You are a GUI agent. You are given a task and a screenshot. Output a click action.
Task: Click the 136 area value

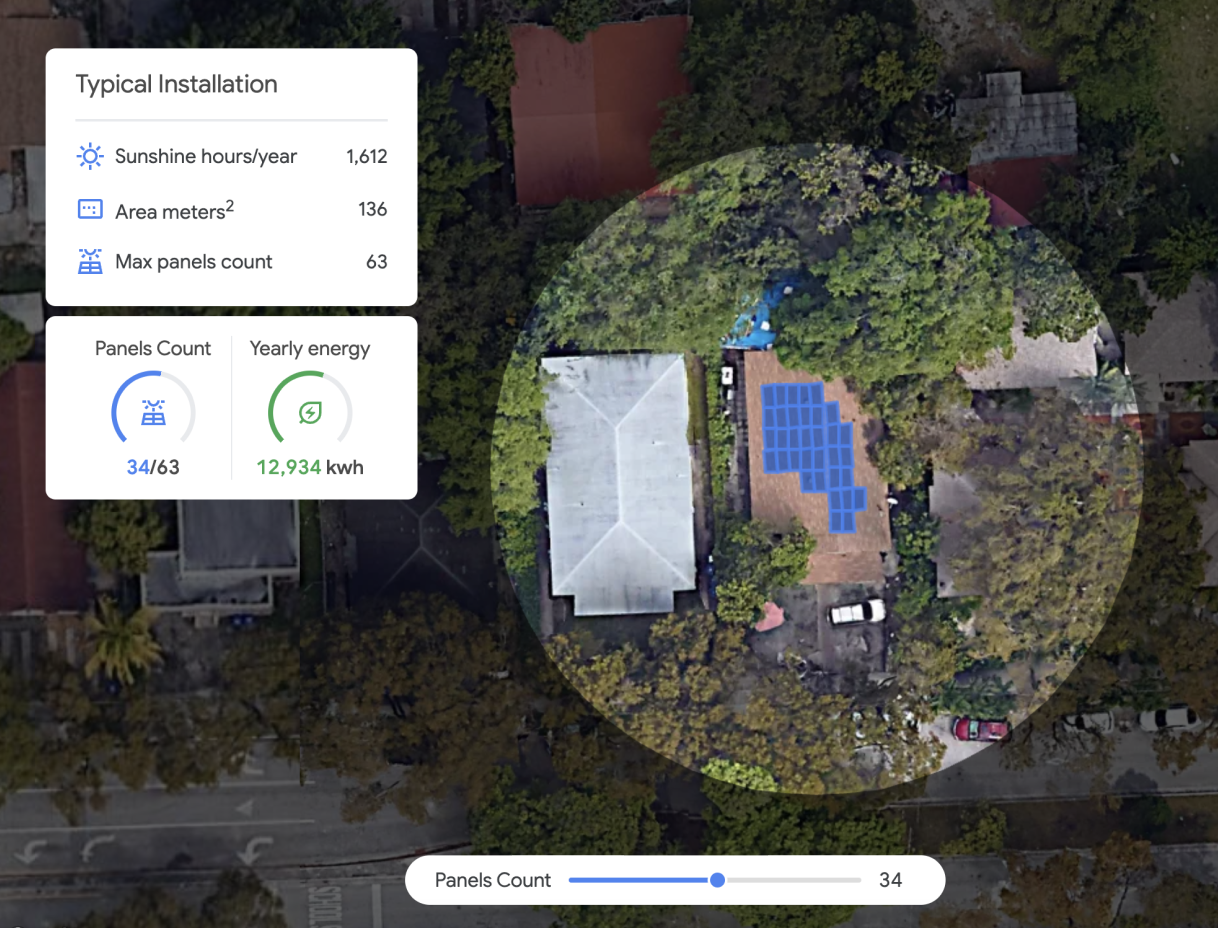tap(373, 209)
